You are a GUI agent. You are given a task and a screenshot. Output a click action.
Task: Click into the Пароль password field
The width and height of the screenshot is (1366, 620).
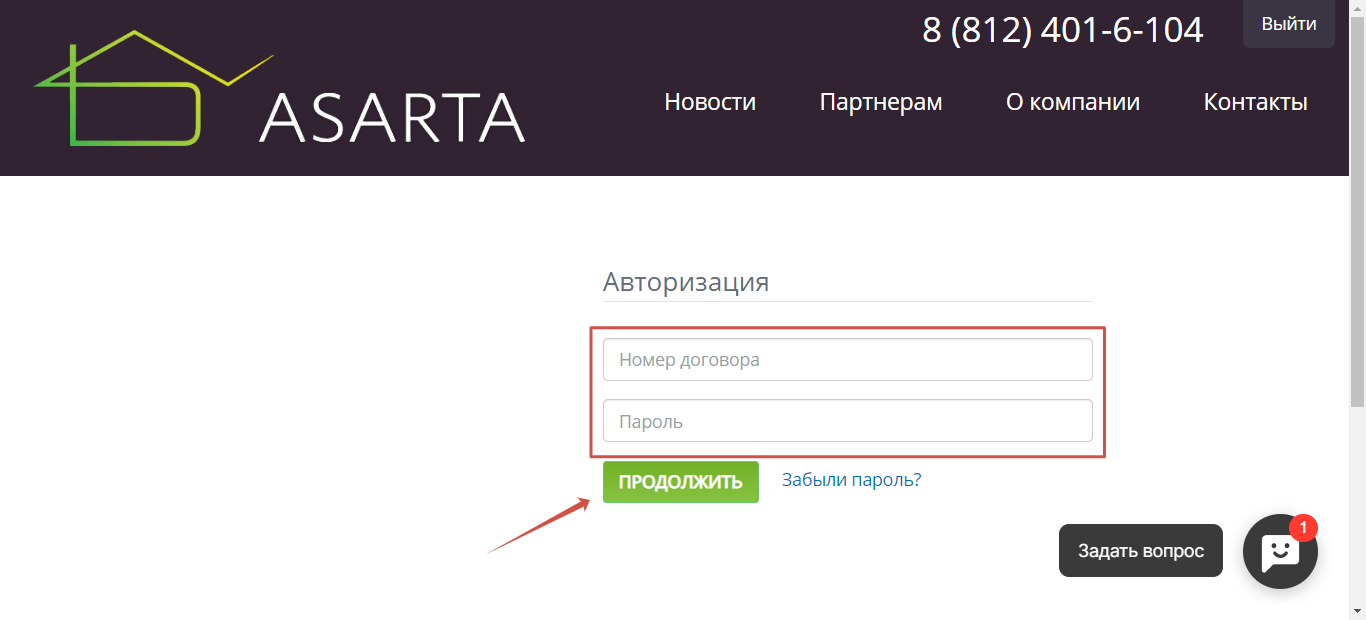[x=847, y=421]
